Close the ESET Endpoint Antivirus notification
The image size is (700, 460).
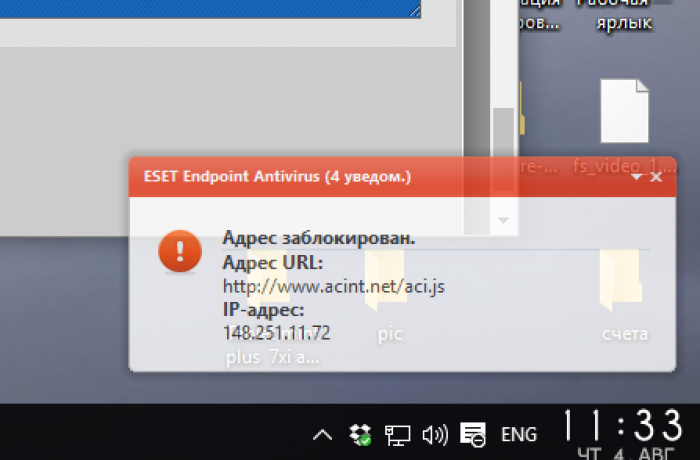tap(656, 177)
